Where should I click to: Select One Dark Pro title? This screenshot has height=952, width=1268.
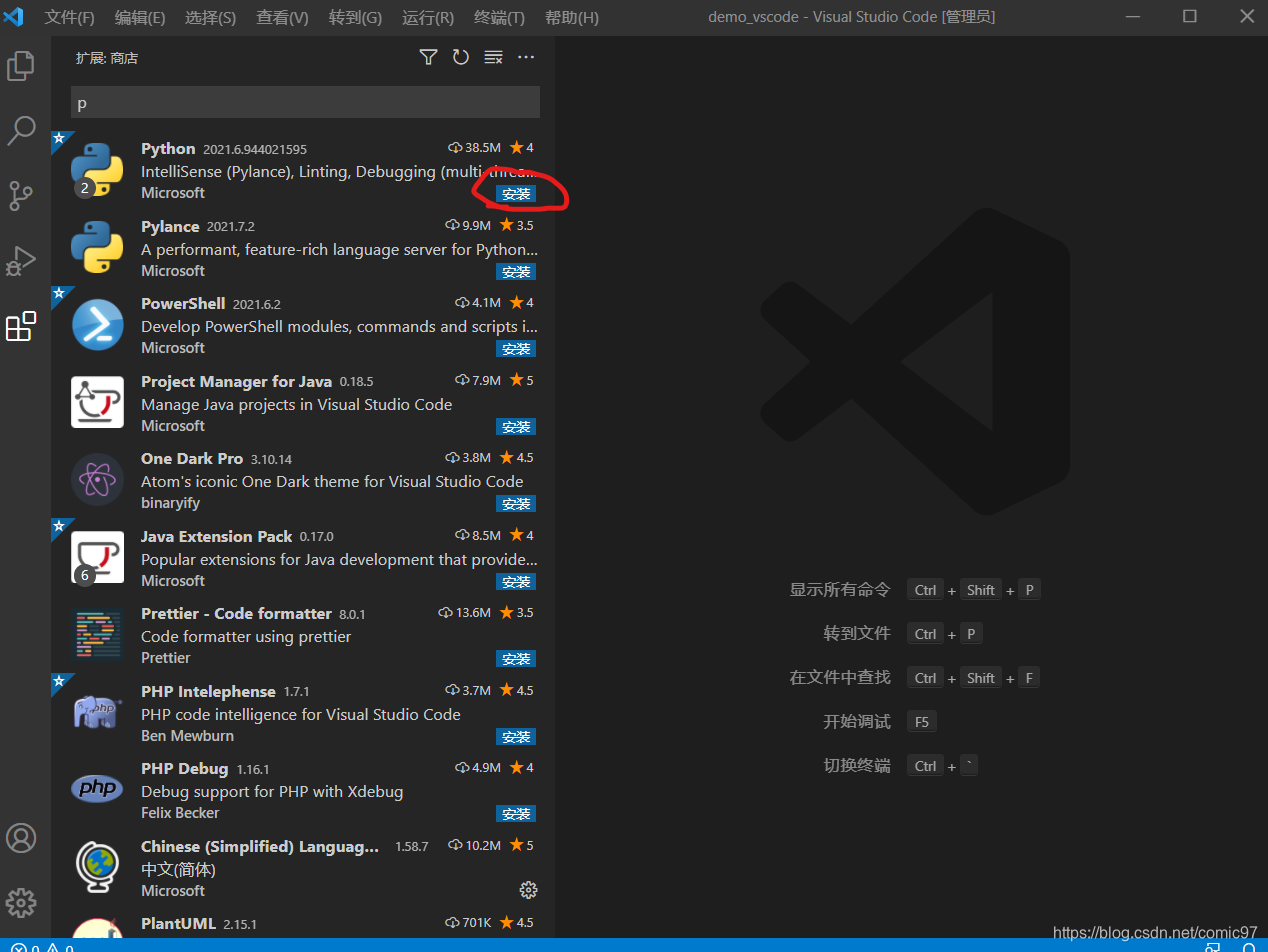tap(192, 458)
